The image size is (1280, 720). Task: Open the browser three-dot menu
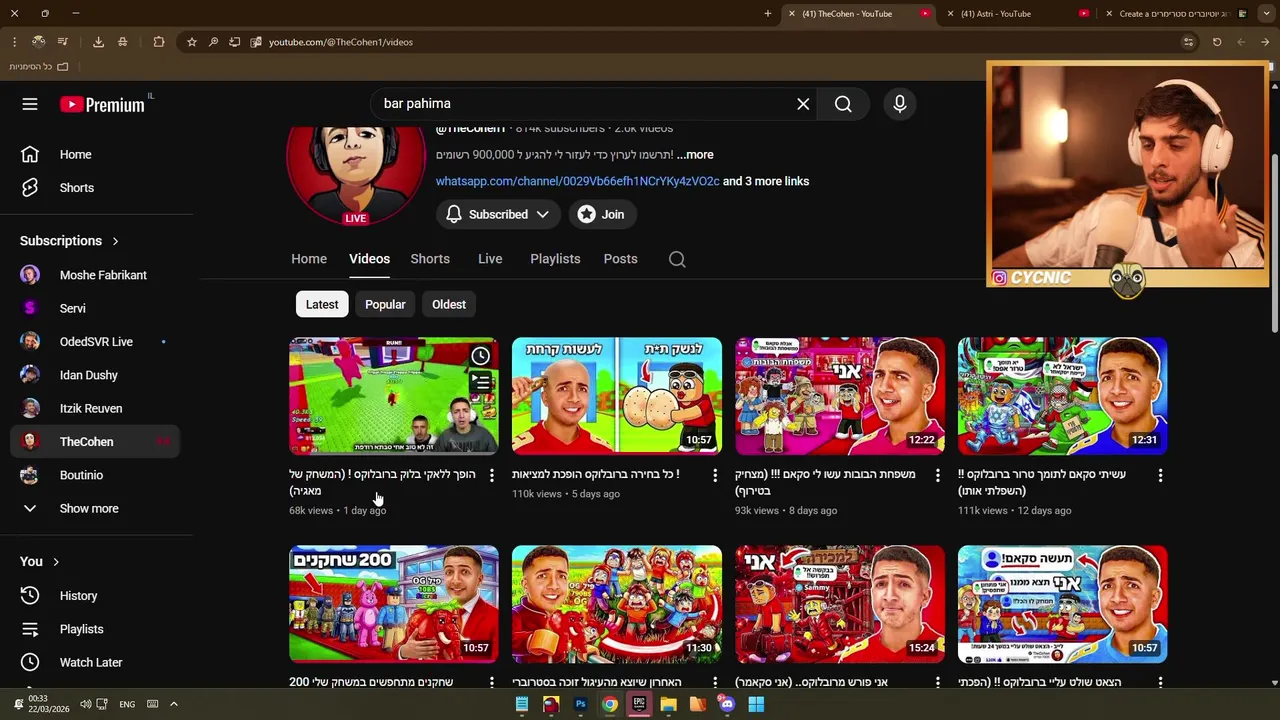(14, 42)
